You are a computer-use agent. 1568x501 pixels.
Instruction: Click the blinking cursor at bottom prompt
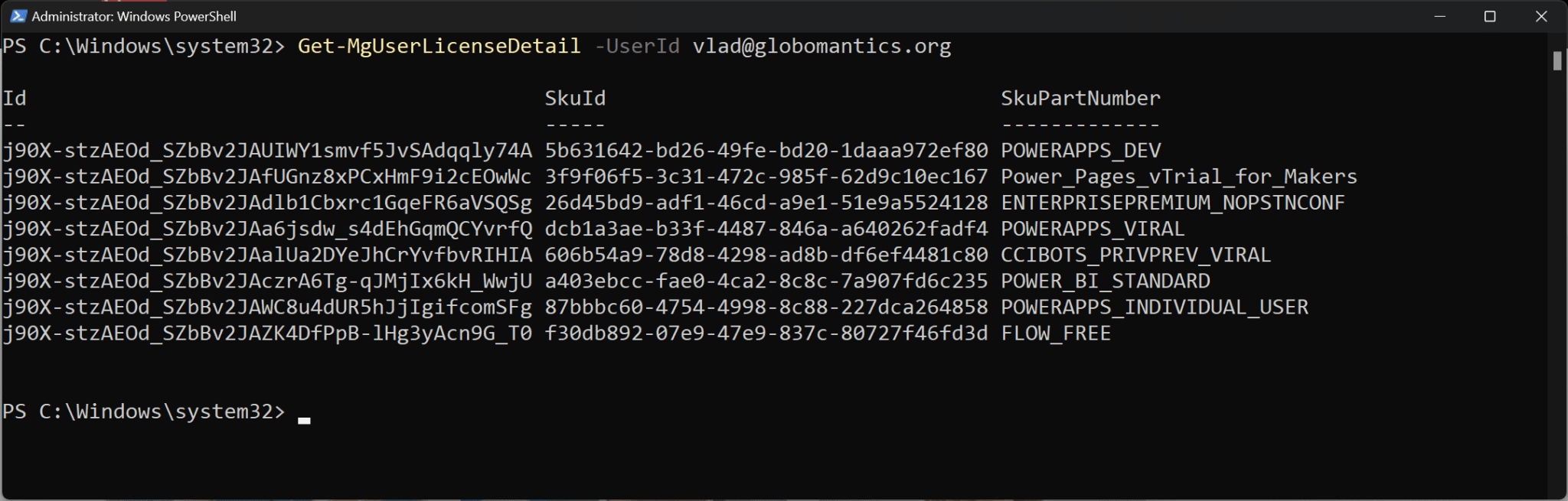pos(304,419)
